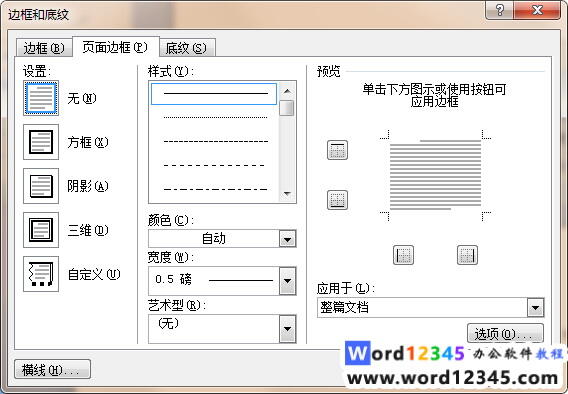Click the (无) art style value
The height and width of the screenshot is (394, 568).
[x=168, y=323]
